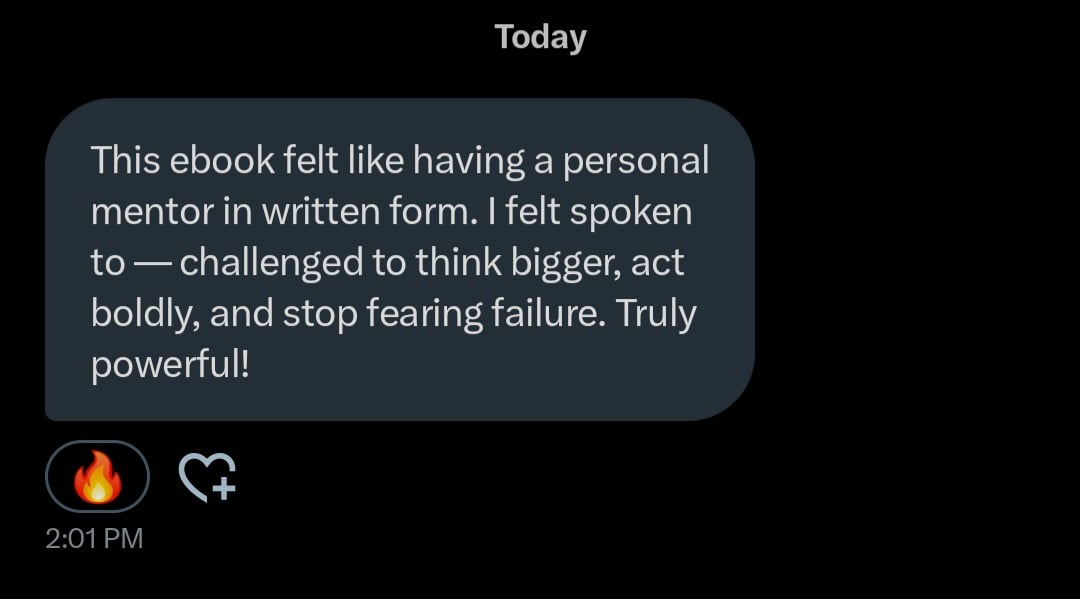1080x599 pixels.
Task: Toggle the fire emoji reaction pill
Action: point(97,477)
